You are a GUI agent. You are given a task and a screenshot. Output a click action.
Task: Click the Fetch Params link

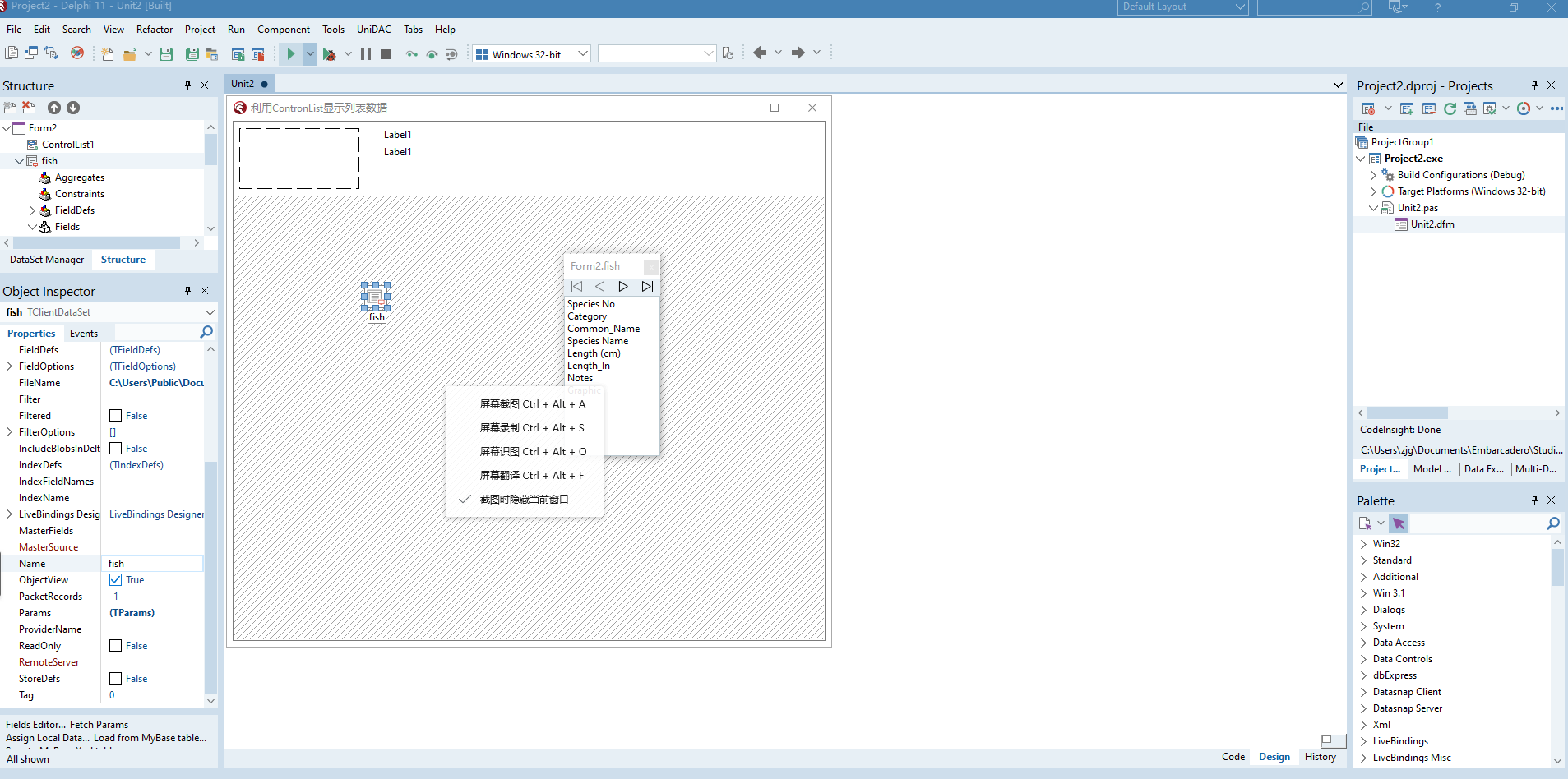coord(99,725)
